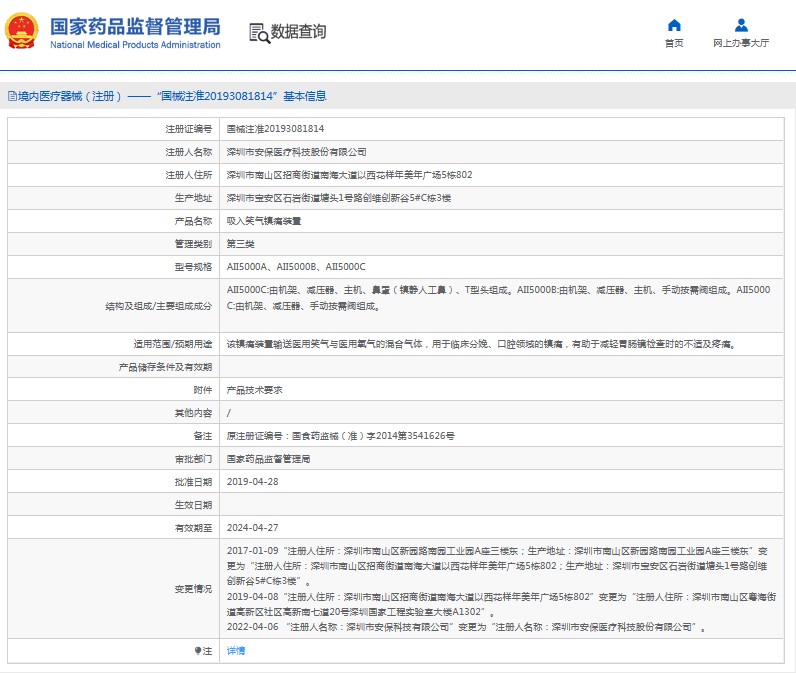Click the 其他内容 label
This screenshot has height=673, width=796.
(193, 413)
